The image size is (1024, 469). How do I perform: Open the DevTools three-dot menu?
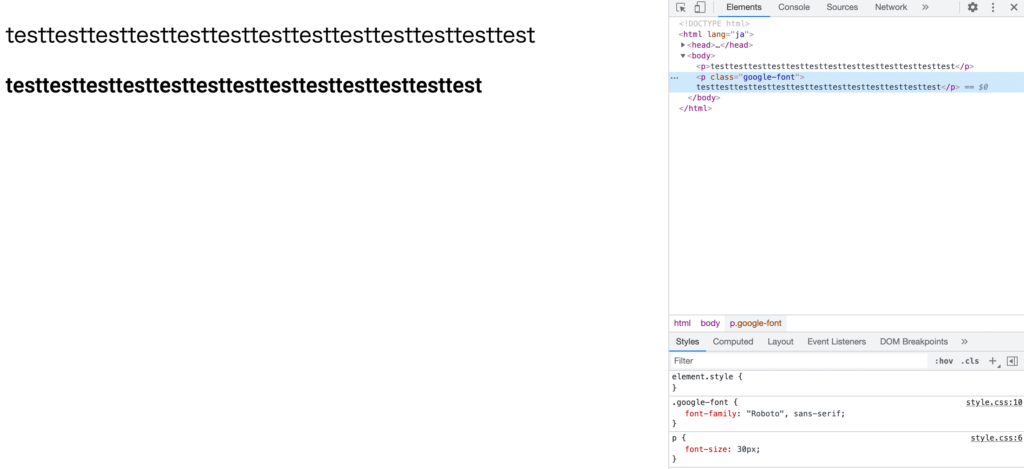(x=993, y=7)
